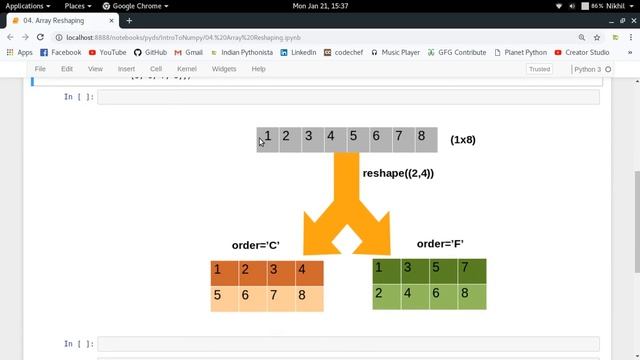Image resolution: width=640 pixels, height=360 pixels.
Task: Open the Planet Python bookmark
Action: point(520,52)
